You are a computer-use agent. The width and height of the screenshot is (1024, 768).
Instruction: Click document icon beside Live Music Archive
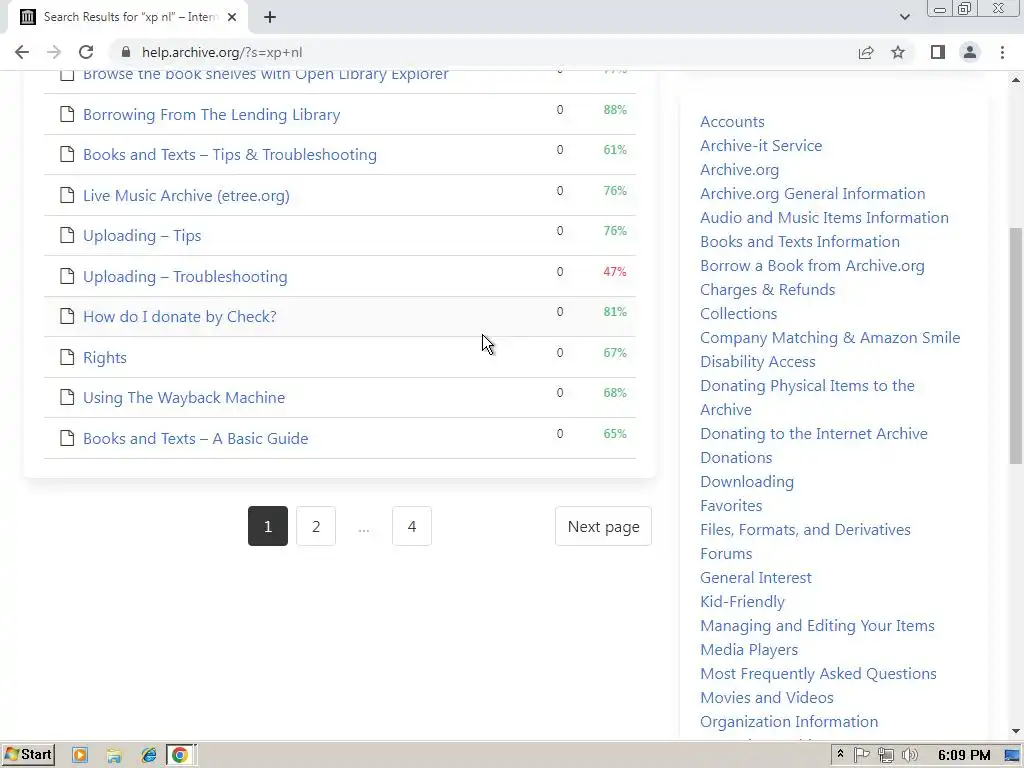tap(67, 195)
